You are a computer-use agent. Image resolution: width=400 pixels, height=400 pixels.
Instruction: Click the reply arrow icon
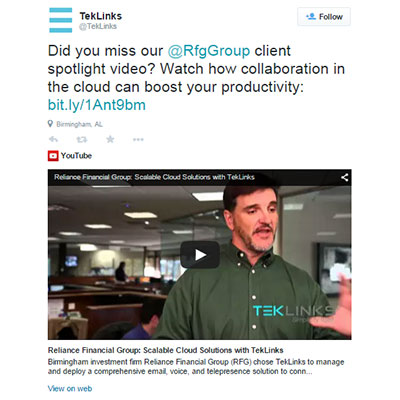[53, 139]
